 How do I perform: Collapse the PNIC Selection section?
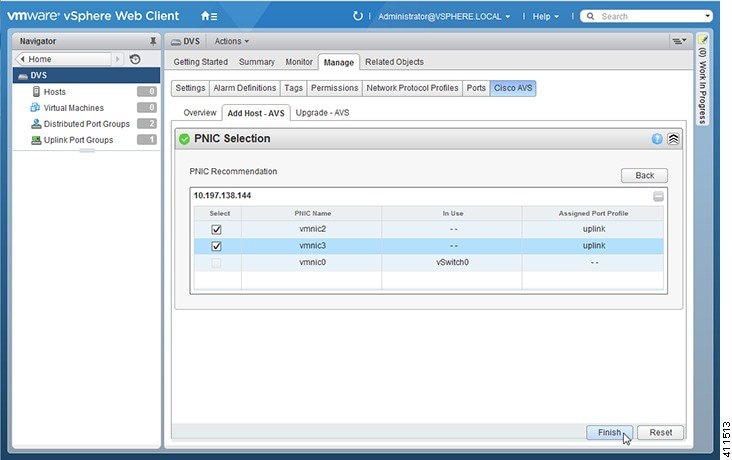[673, 139]
